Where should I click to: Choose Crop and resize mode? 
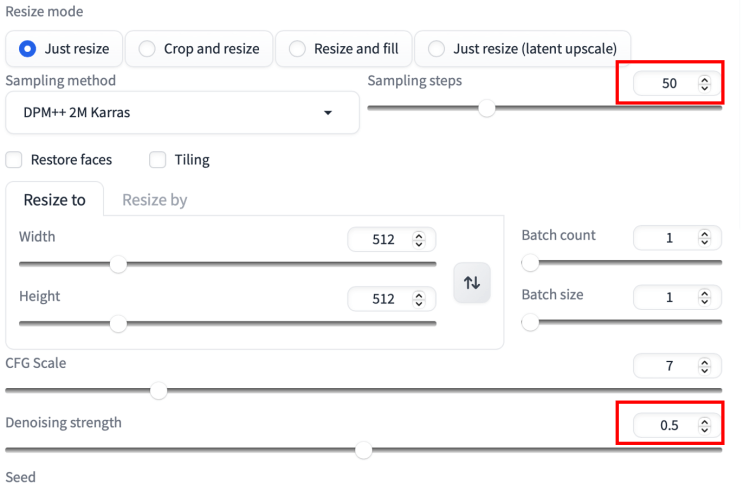(x=147, y=48)
